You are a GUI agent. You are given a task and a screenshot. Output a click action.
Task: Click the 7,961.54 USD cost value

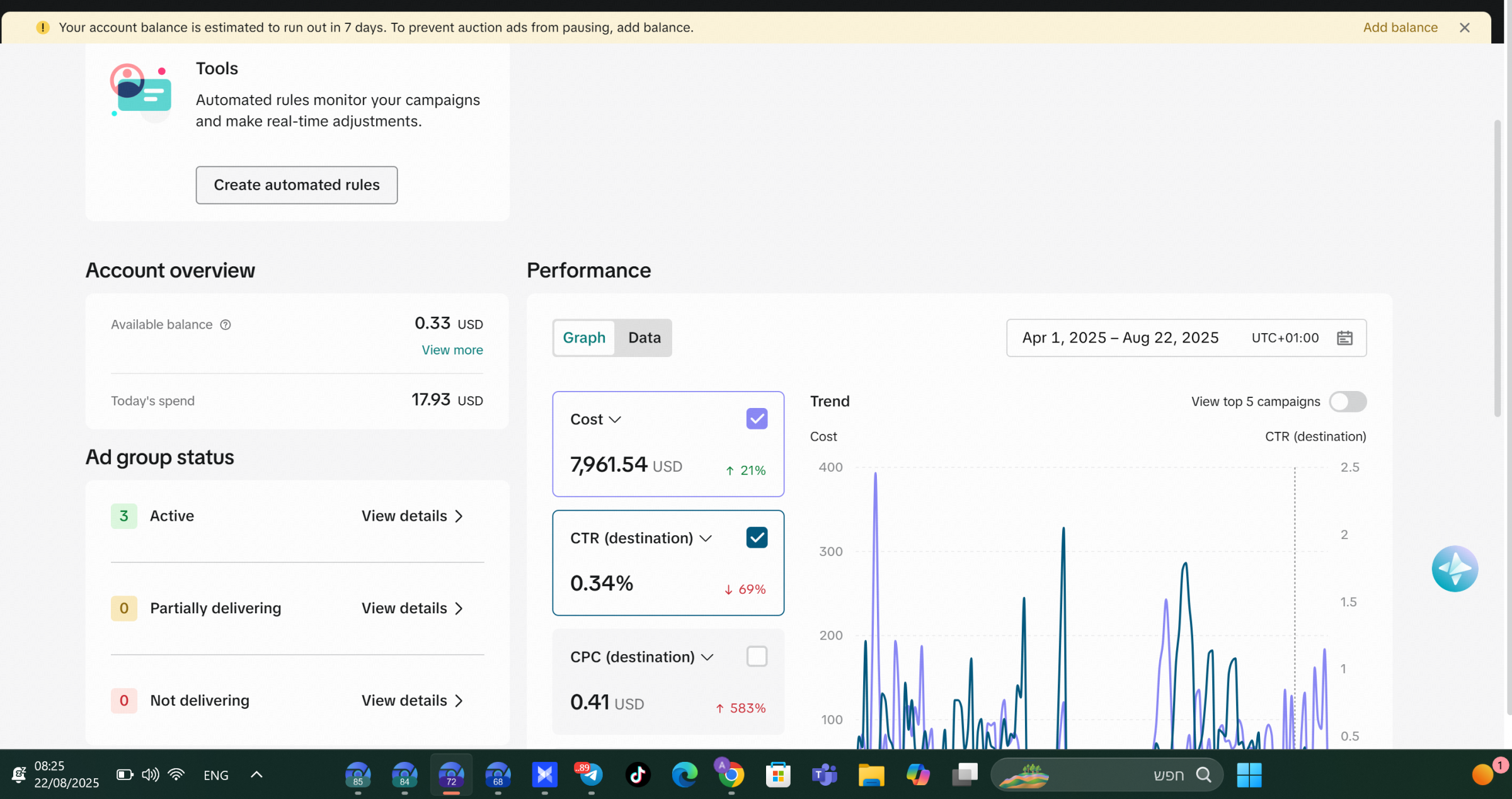(626, 465)
